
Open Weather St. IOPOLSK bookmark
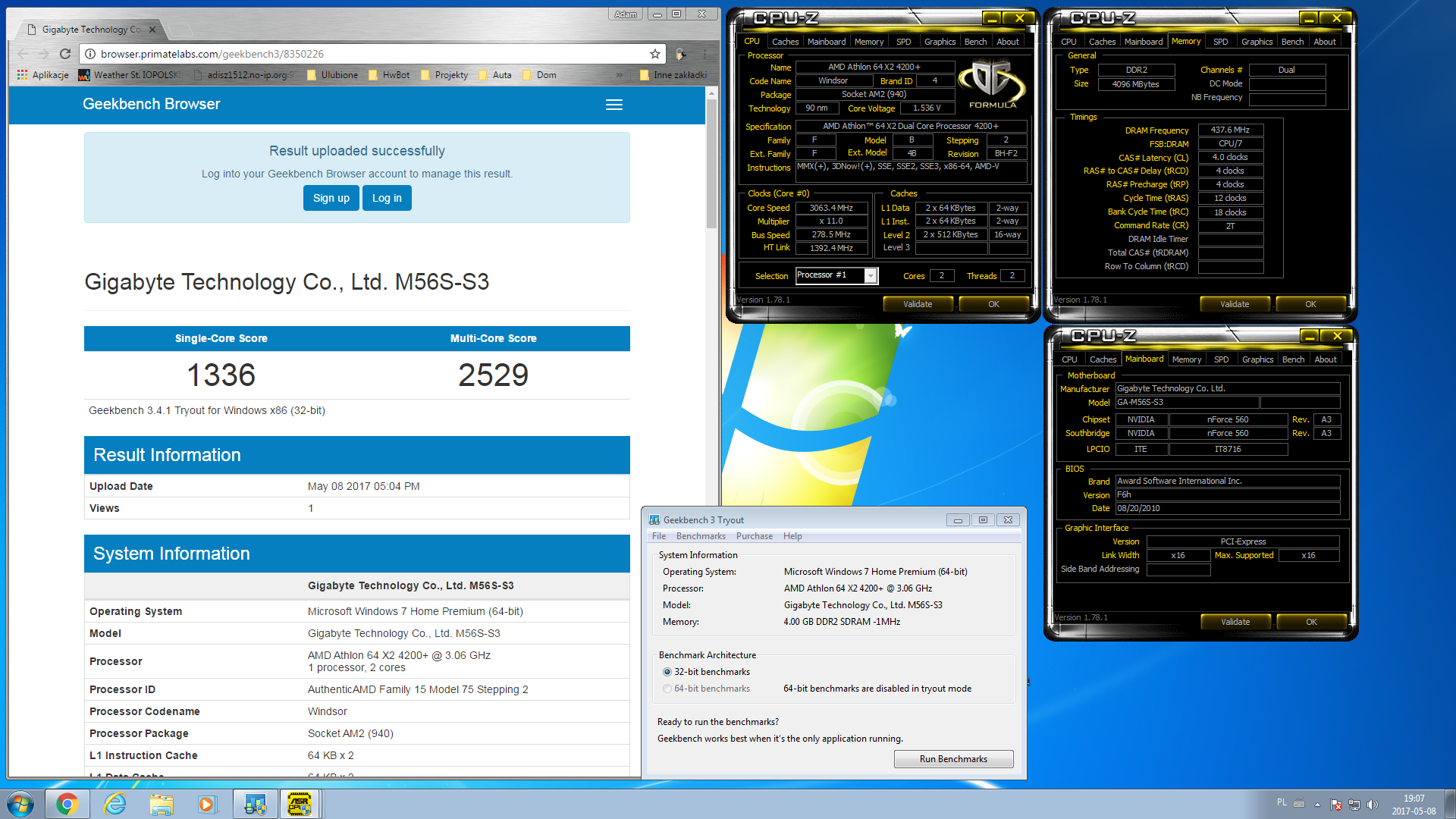point(130,75)
